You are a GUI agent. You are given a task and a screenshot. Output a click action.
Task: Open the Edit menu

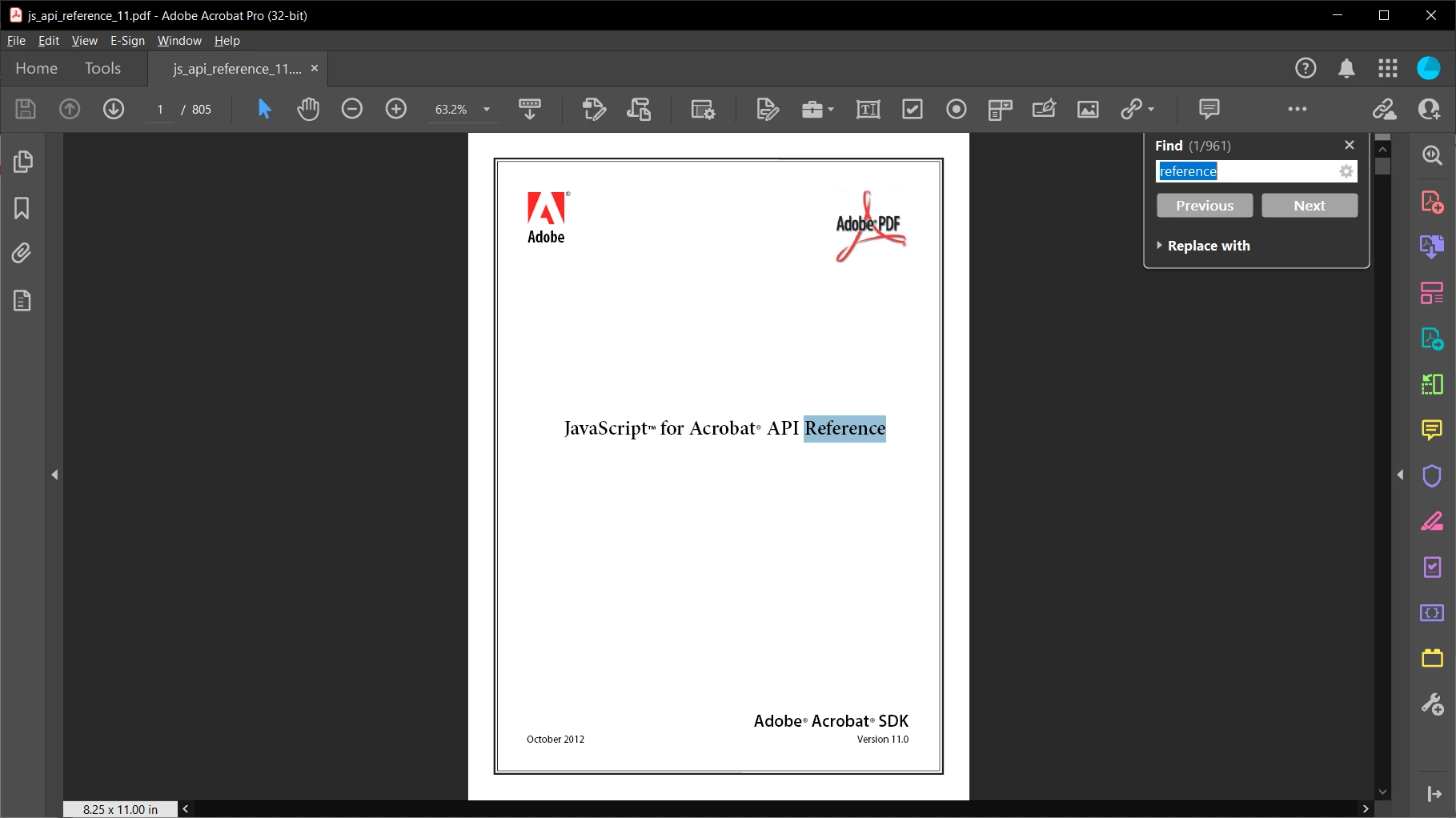pyautogui.click(x=49, y=41)
